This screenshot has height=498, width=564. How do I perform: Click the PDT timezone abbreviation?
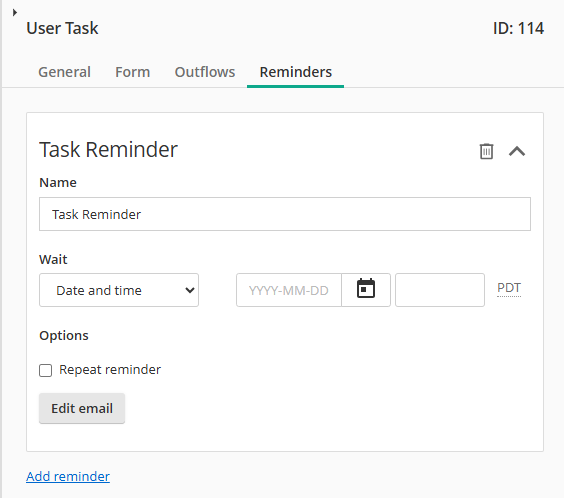click(509, 288)
